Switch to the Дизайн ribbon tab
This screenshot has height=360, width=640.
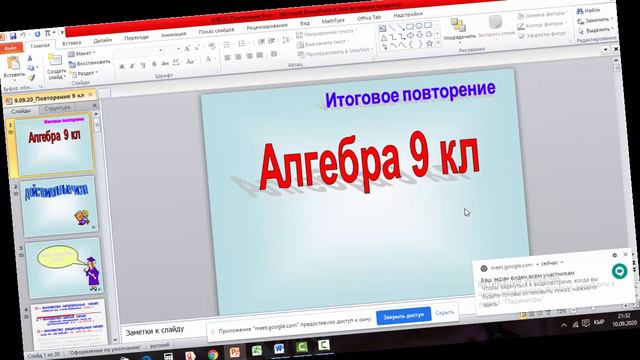point(102,40)
